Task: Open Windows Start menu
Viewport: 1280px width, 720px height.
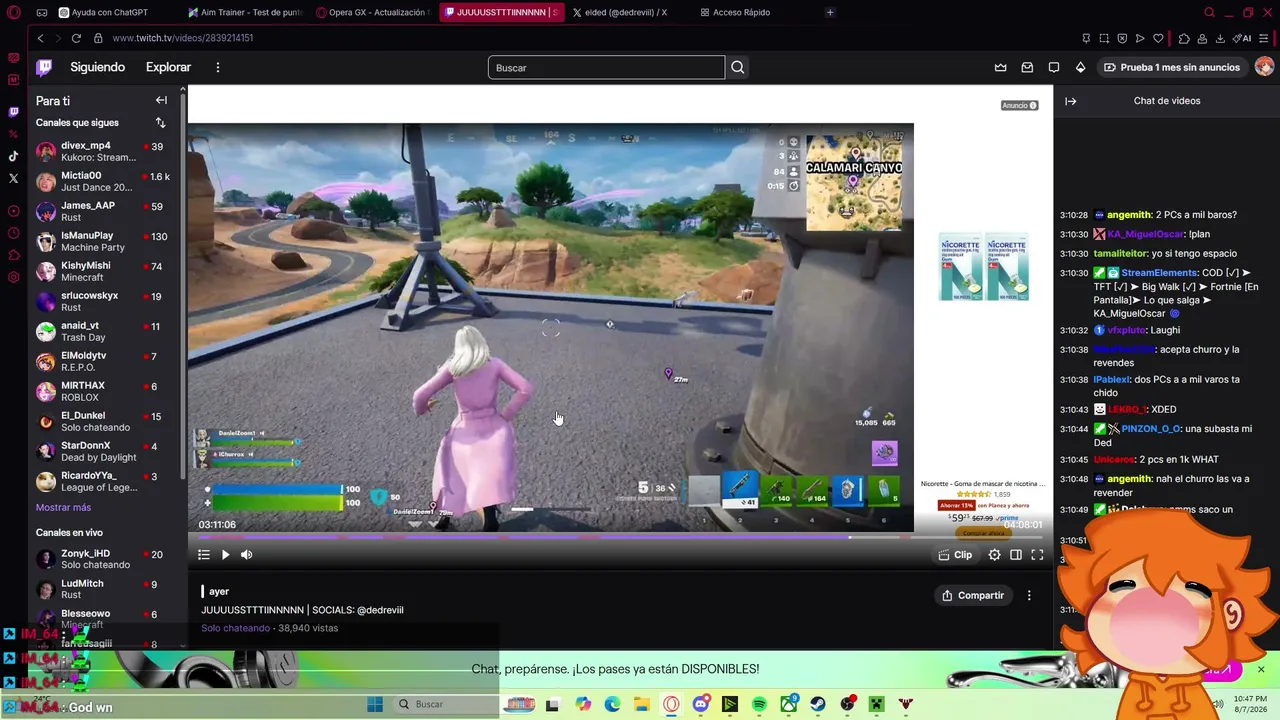Action: point(375,704)
